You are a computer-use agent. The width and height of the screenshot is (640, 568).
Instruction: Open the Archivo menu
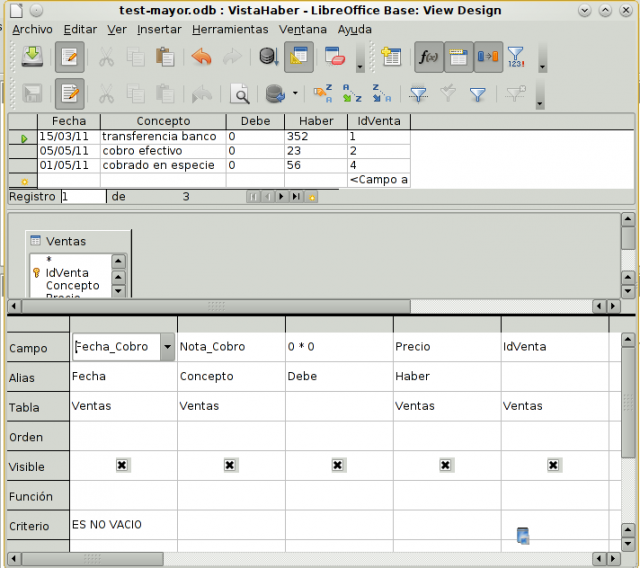[32, 29]
